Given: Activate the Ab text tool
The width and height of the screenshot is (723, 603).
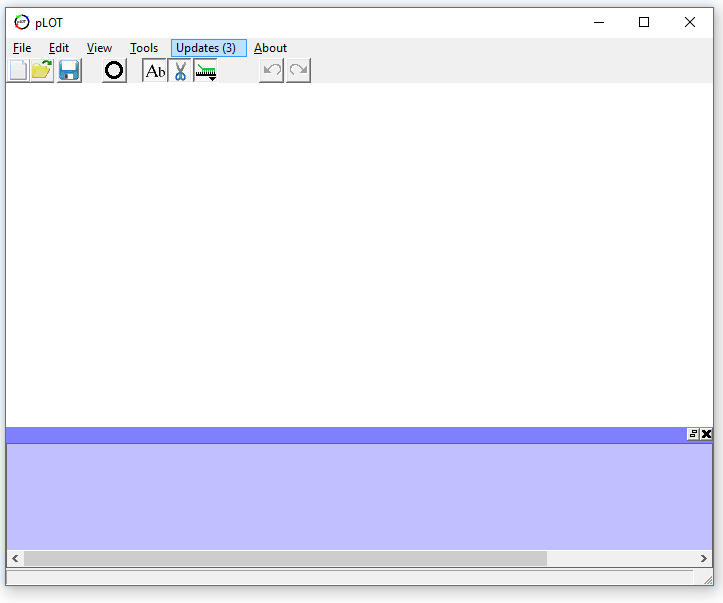Looking at the screenshot, I should (x=155, y=70).
